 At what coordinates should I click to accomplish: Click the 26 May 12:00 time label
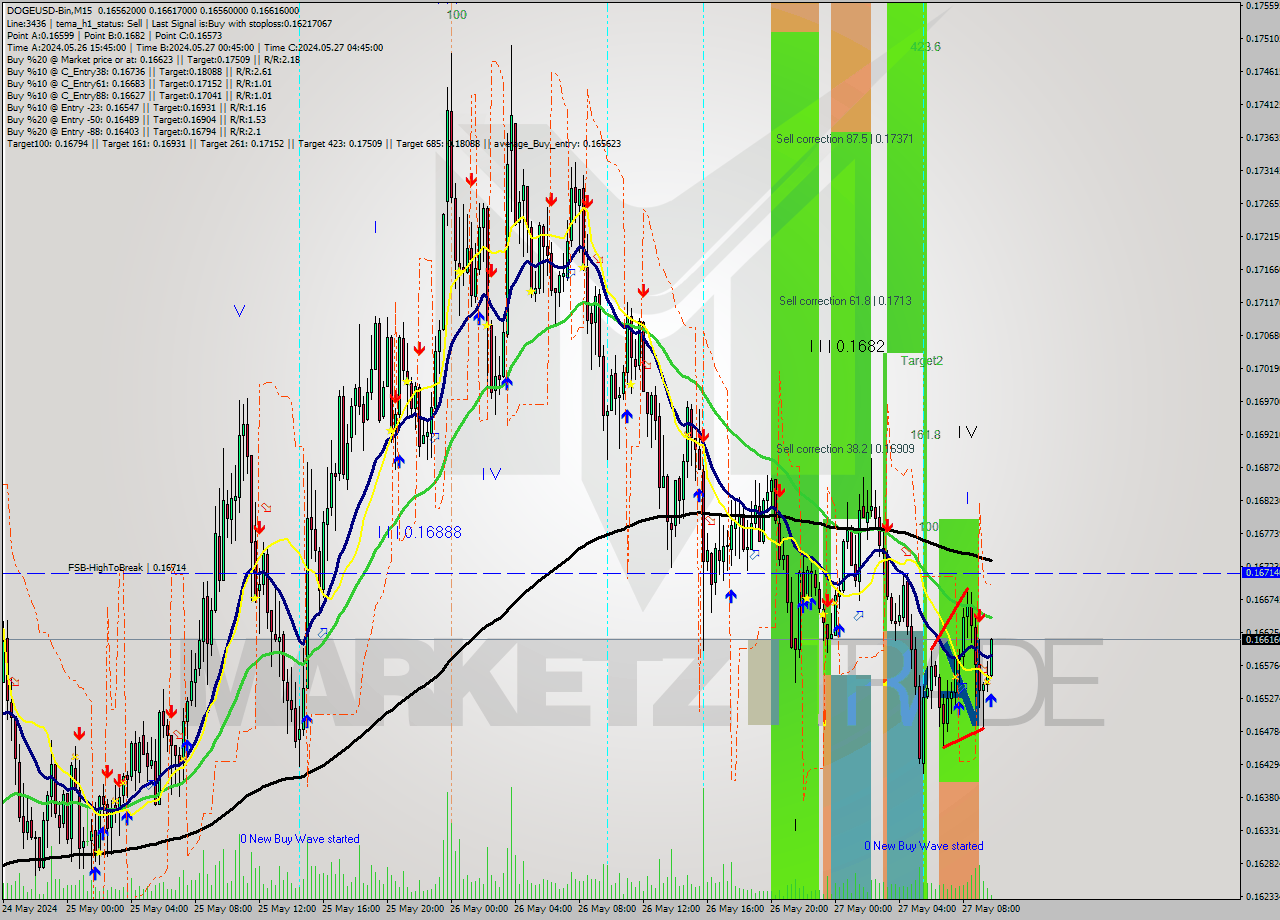point(670,909)
